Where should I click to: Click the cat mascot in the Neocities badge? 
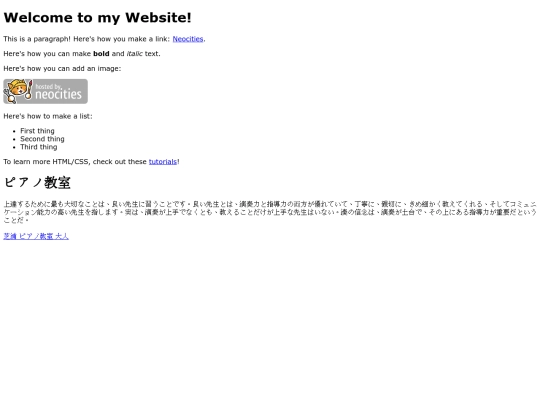tap(18, 91)
